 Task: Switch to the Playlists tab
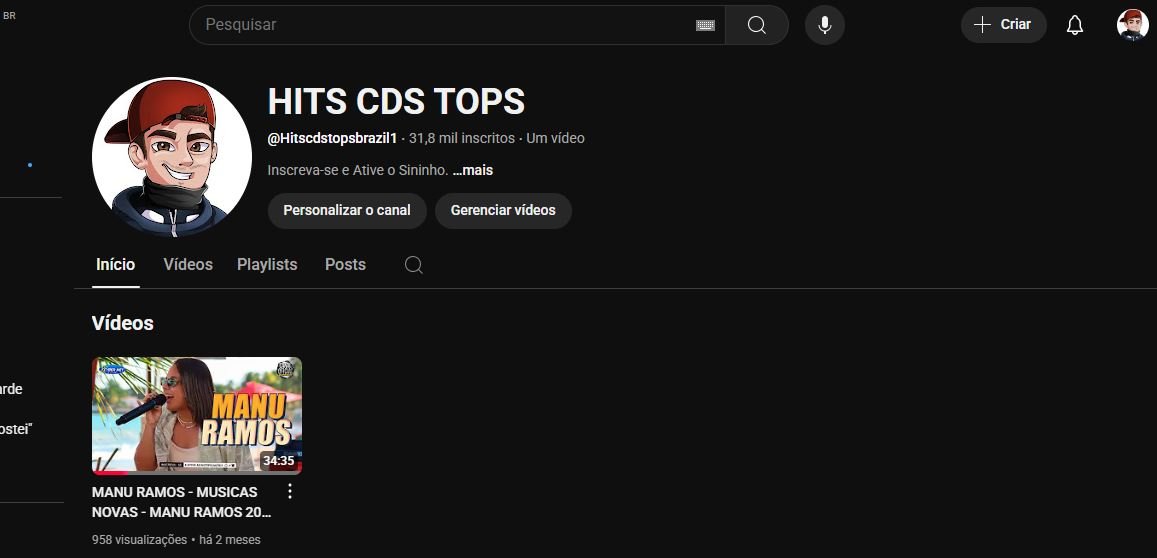[267, 265]
